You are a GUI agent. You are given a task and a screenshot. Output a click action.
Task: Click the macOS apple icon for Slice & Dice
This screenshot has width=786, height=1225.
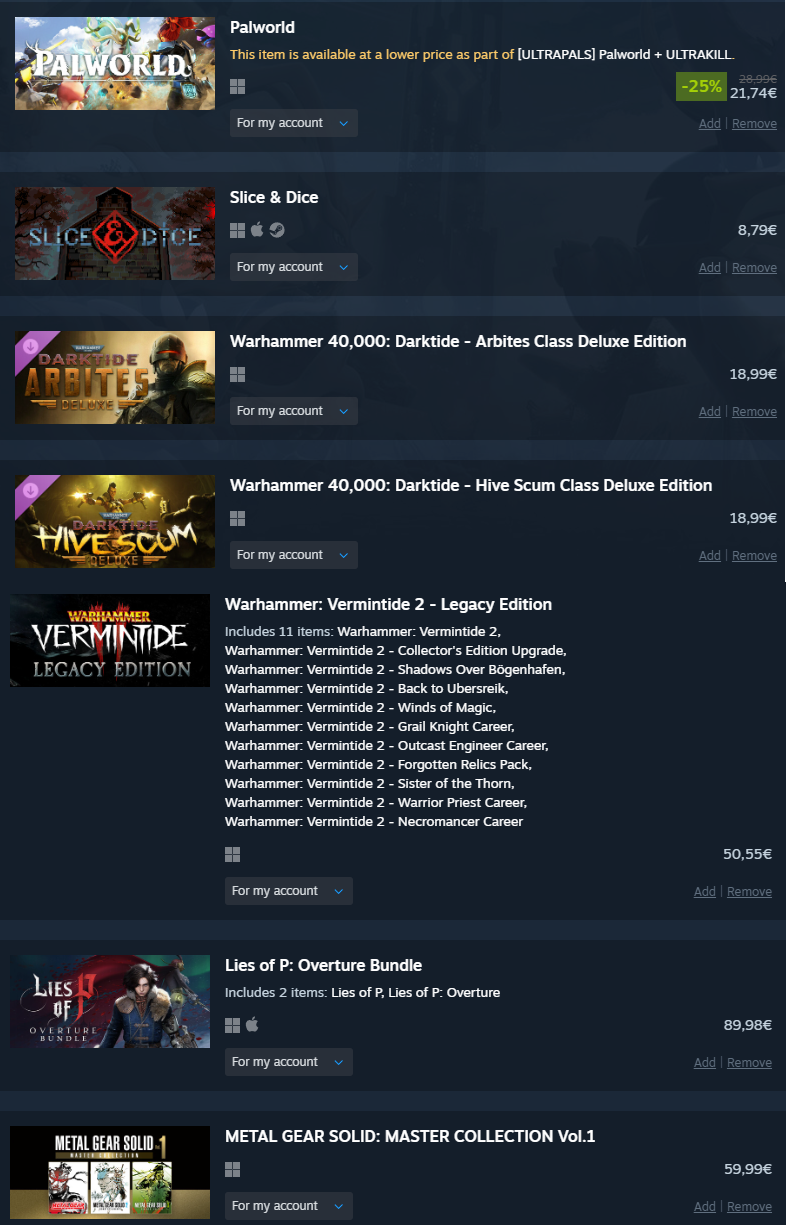pos(257,230)
